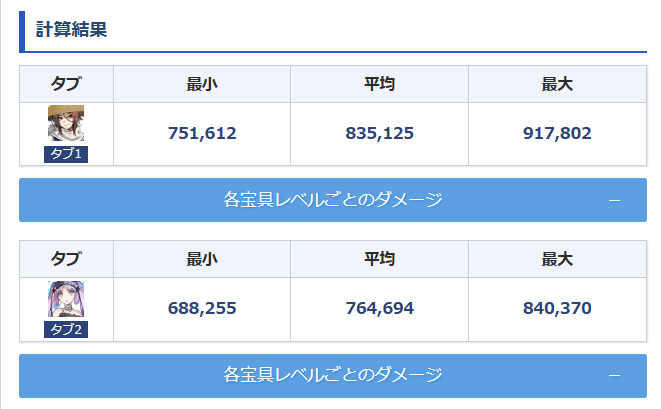Click the maximum damage value 840,370
661x409 pixels.
[557, 309]
